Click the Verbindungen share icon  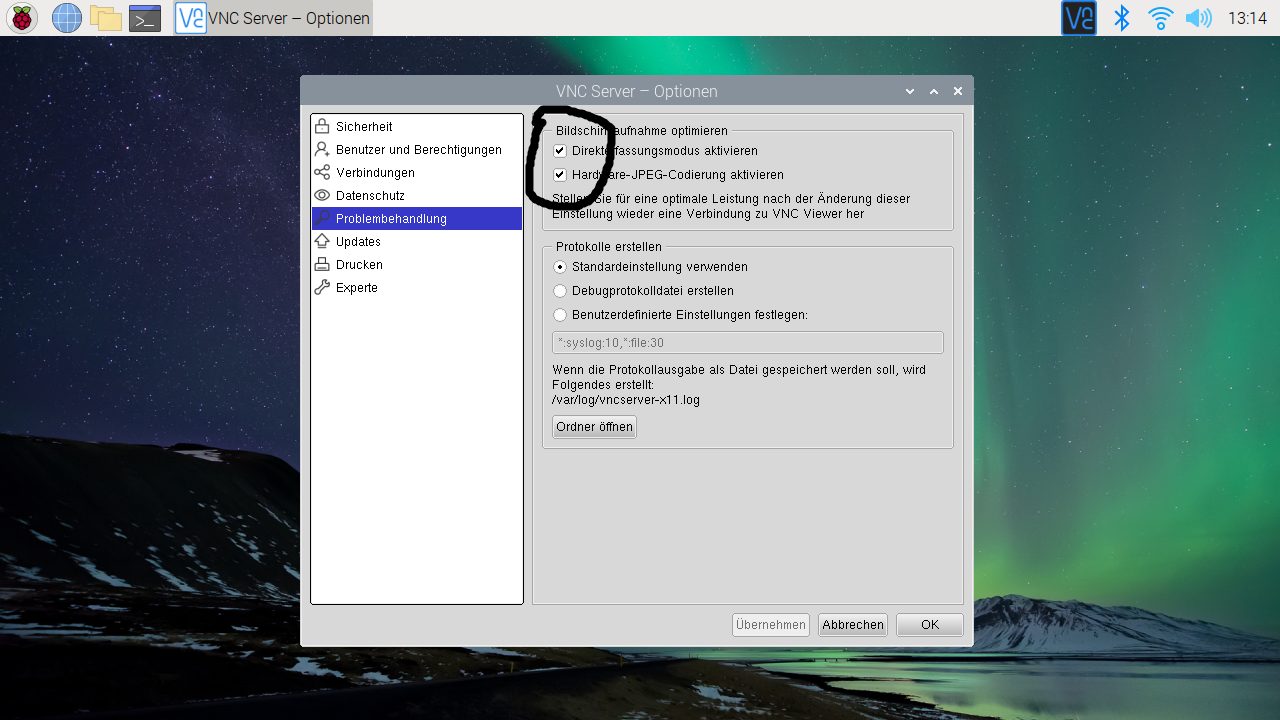click(322, 173)
